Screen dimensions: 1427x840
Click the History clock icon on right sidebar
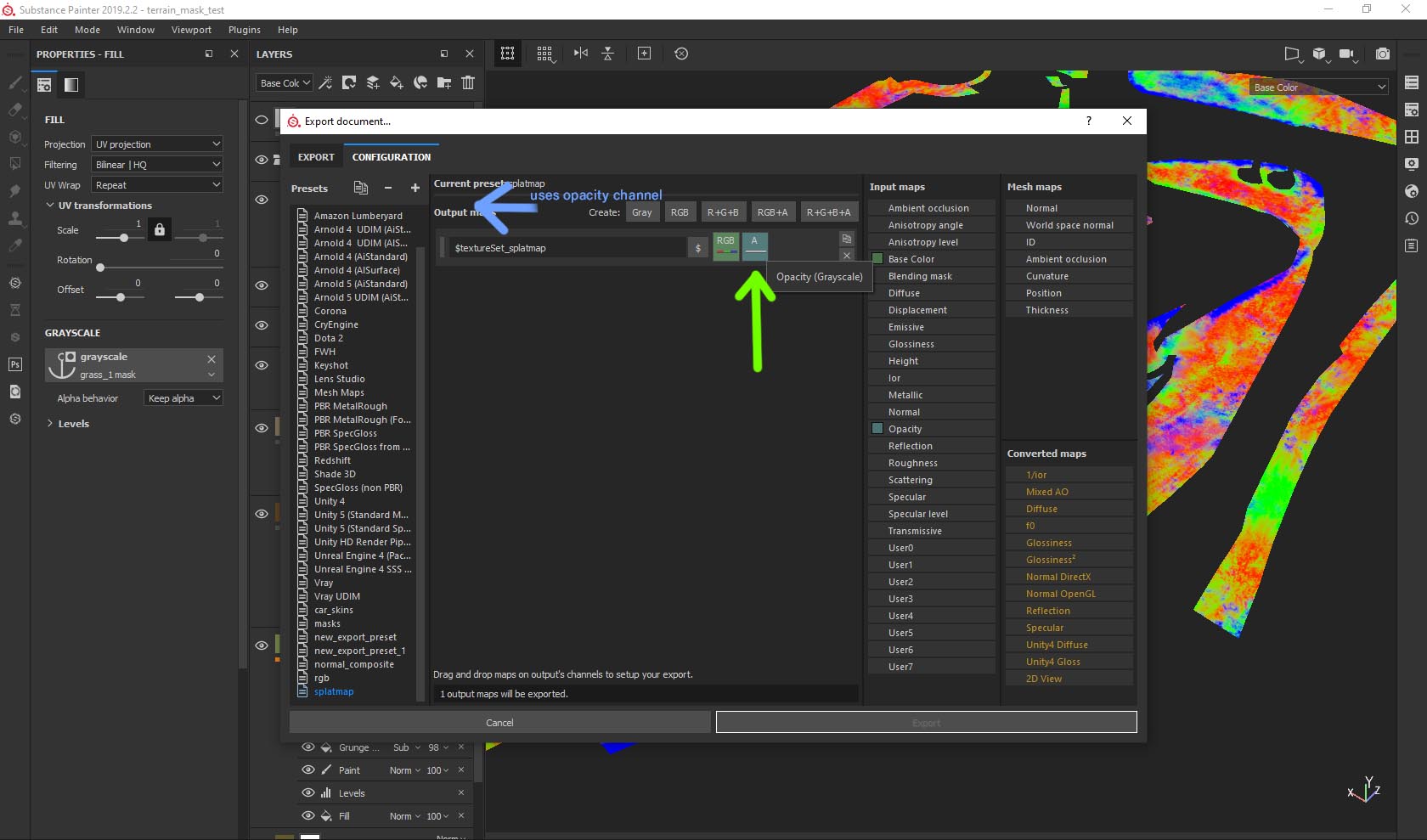(1412, 218)
